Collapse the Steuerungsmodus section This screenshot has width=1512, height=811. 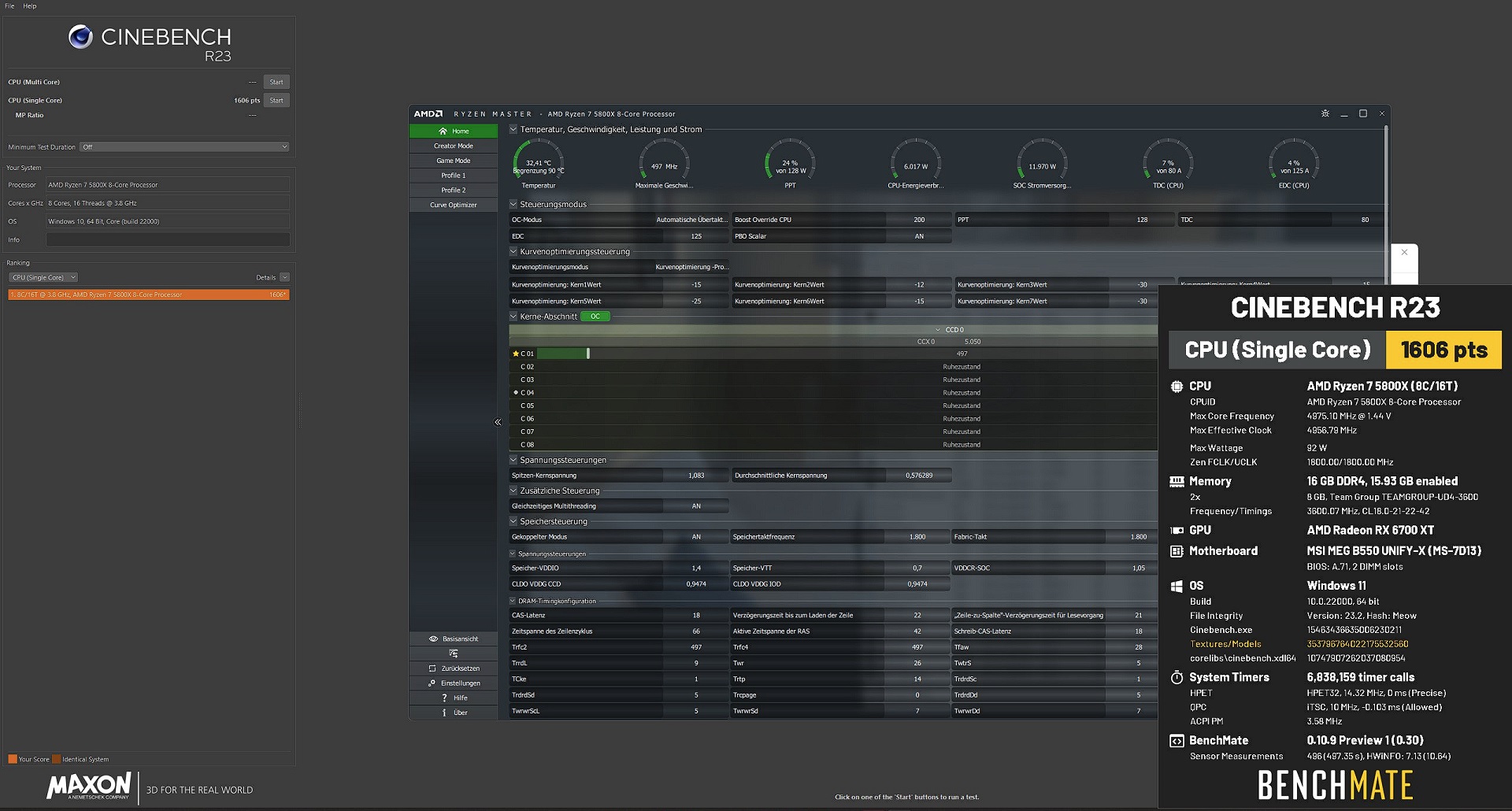[x=513, y=204]
